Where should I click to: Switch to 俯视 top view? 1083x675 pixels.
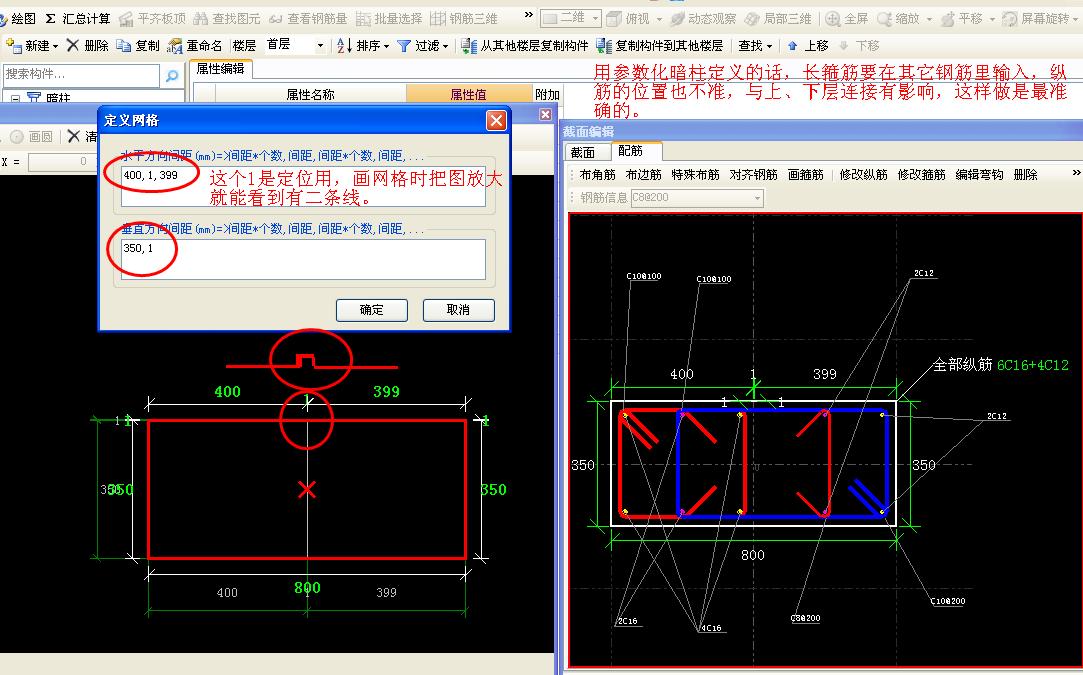pyautogui.click(x=629, y=19)
